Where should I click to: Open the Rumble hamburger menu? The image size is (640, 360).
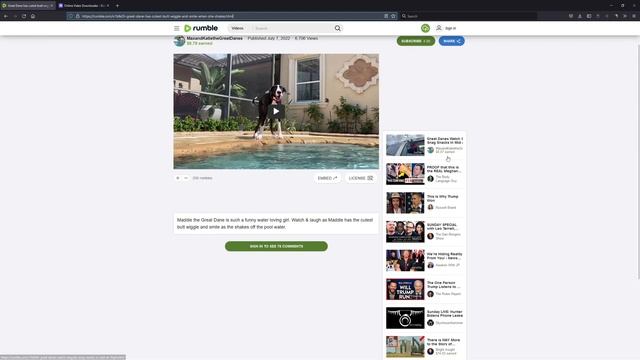click(176, 28)
